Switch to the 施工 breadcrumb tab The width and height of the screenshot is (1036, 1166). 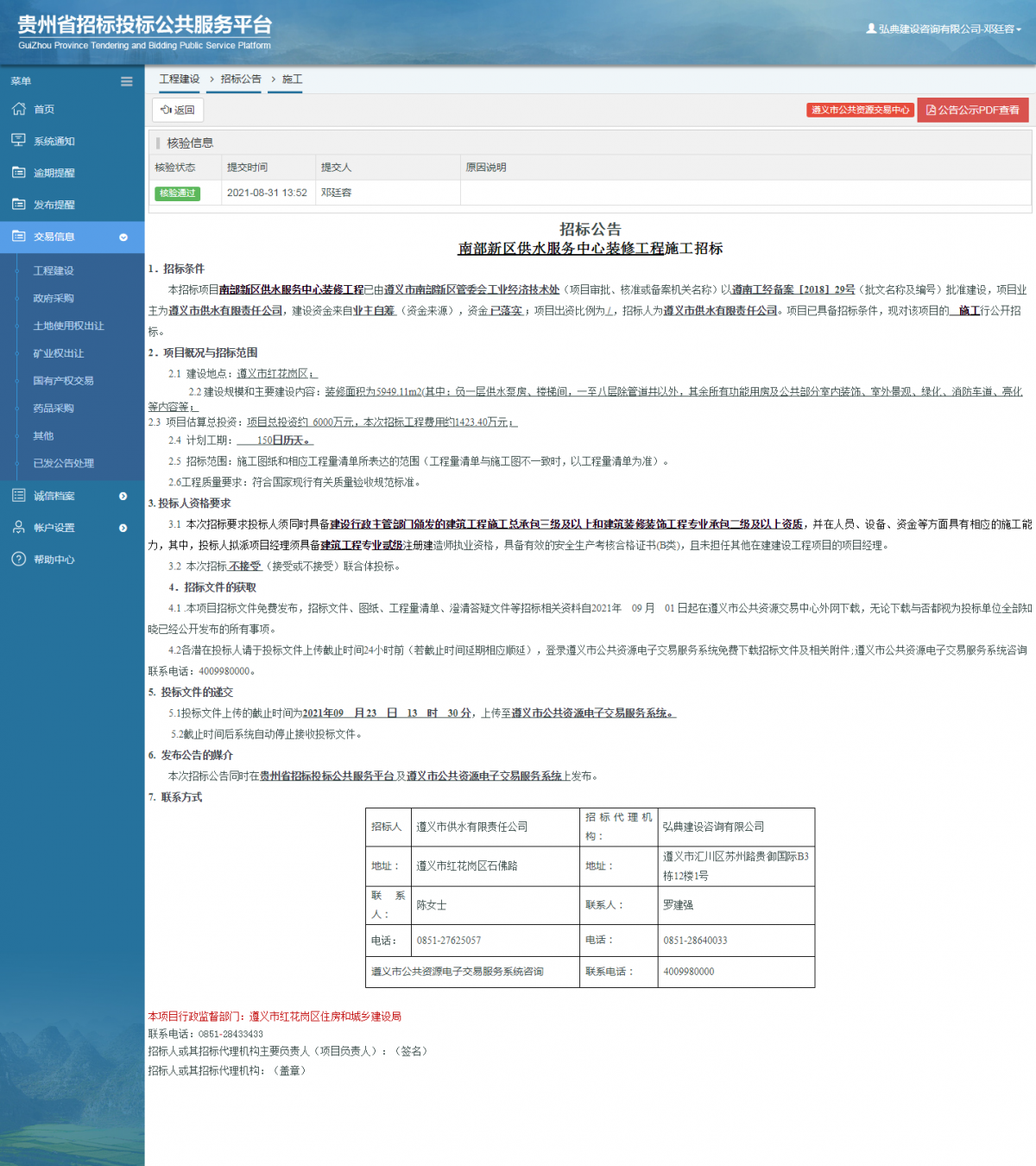[291, 79]
